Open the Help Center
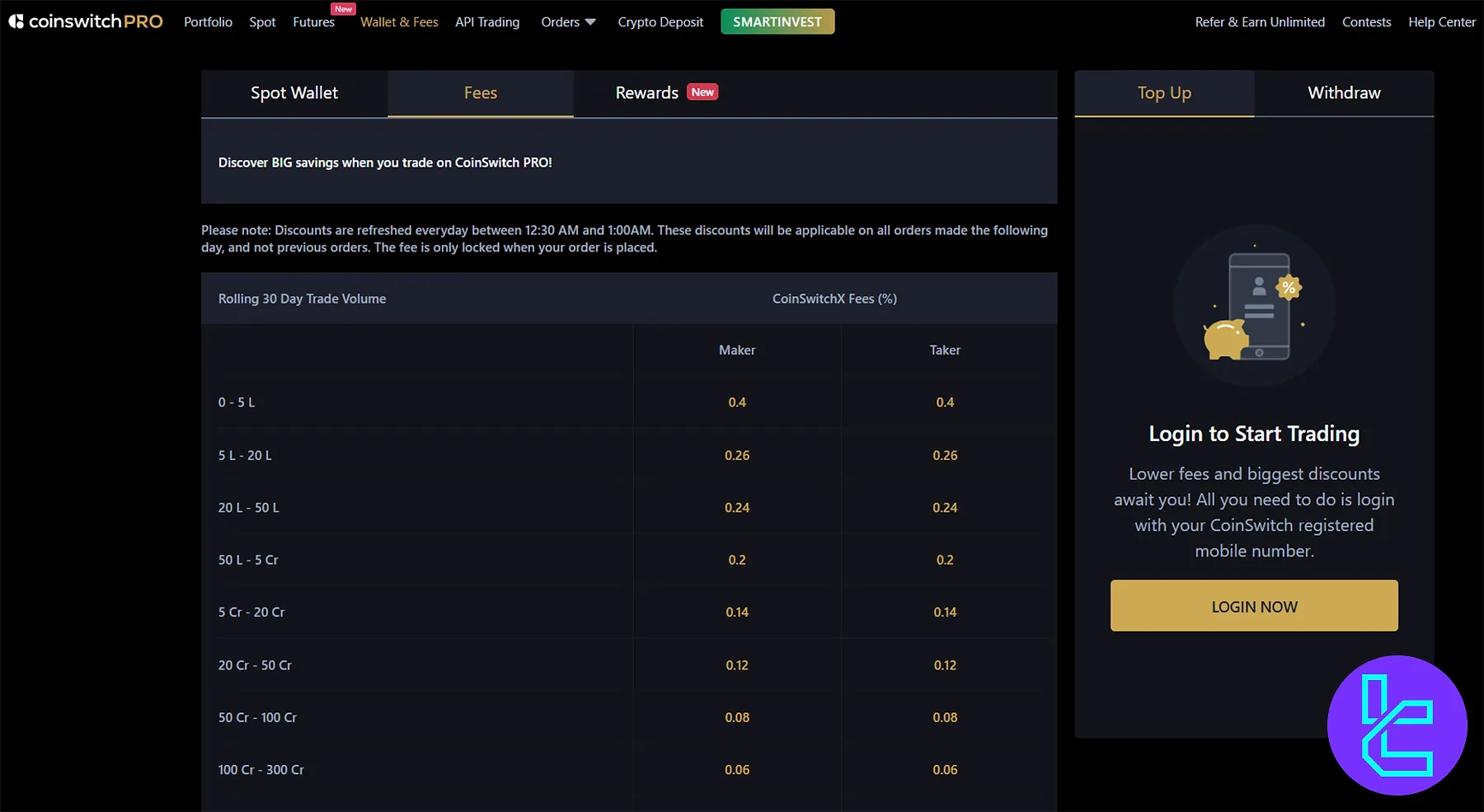Viewport: 1484px width, 812px height. pos(1441,22)
